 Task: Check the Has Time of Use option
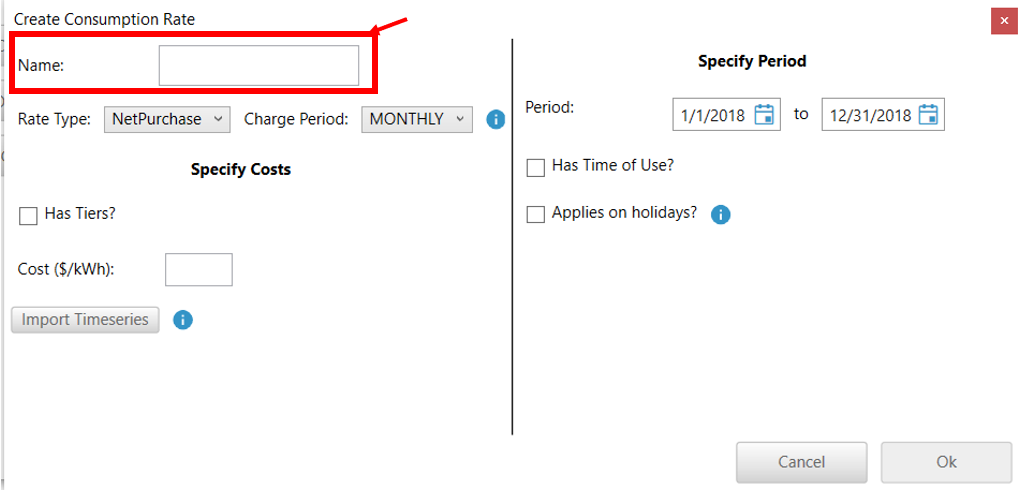pos(536,167)
